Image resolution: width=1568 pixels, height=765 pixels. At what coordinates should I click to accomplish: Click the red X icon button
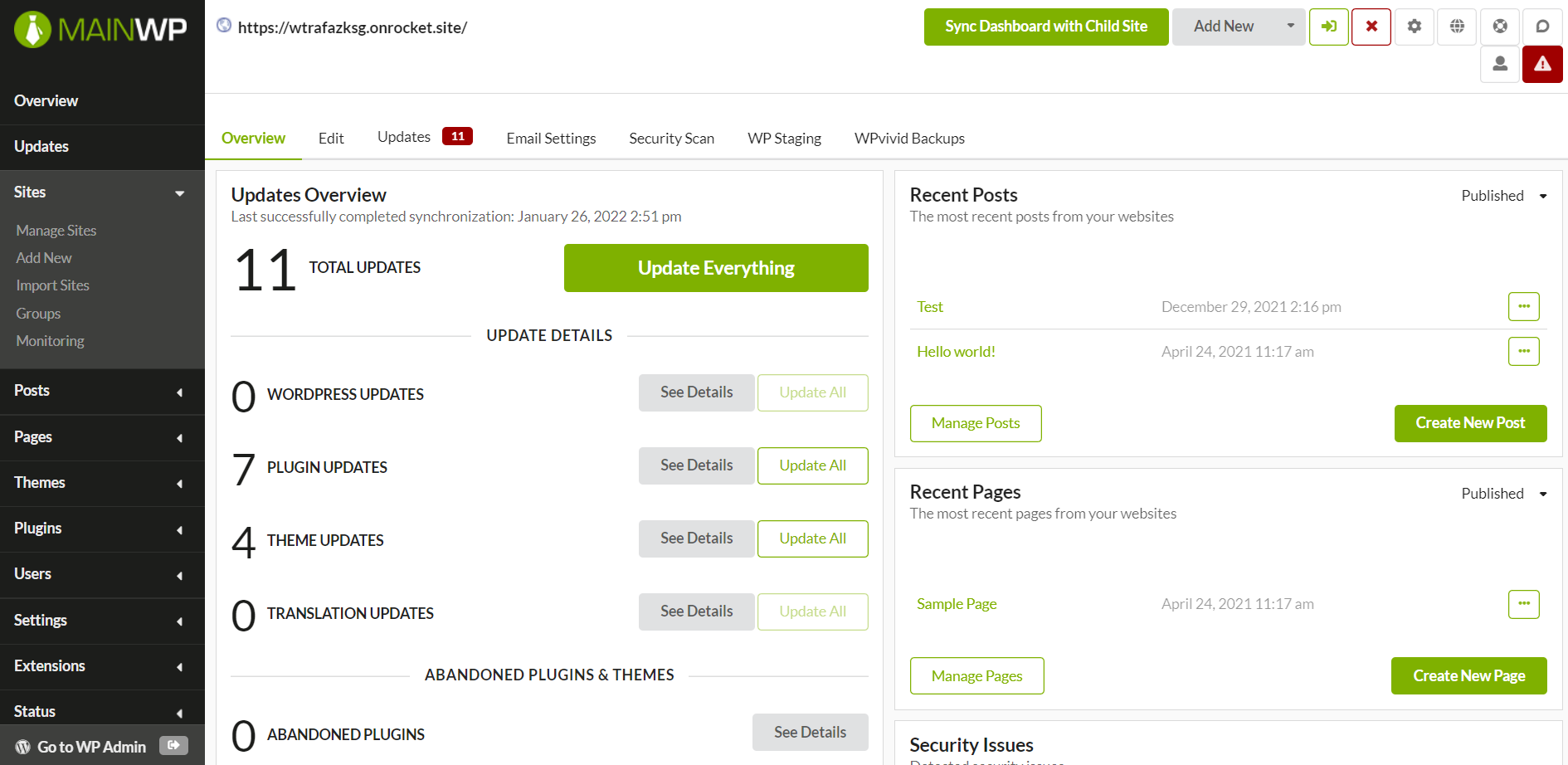point(1371,27)
